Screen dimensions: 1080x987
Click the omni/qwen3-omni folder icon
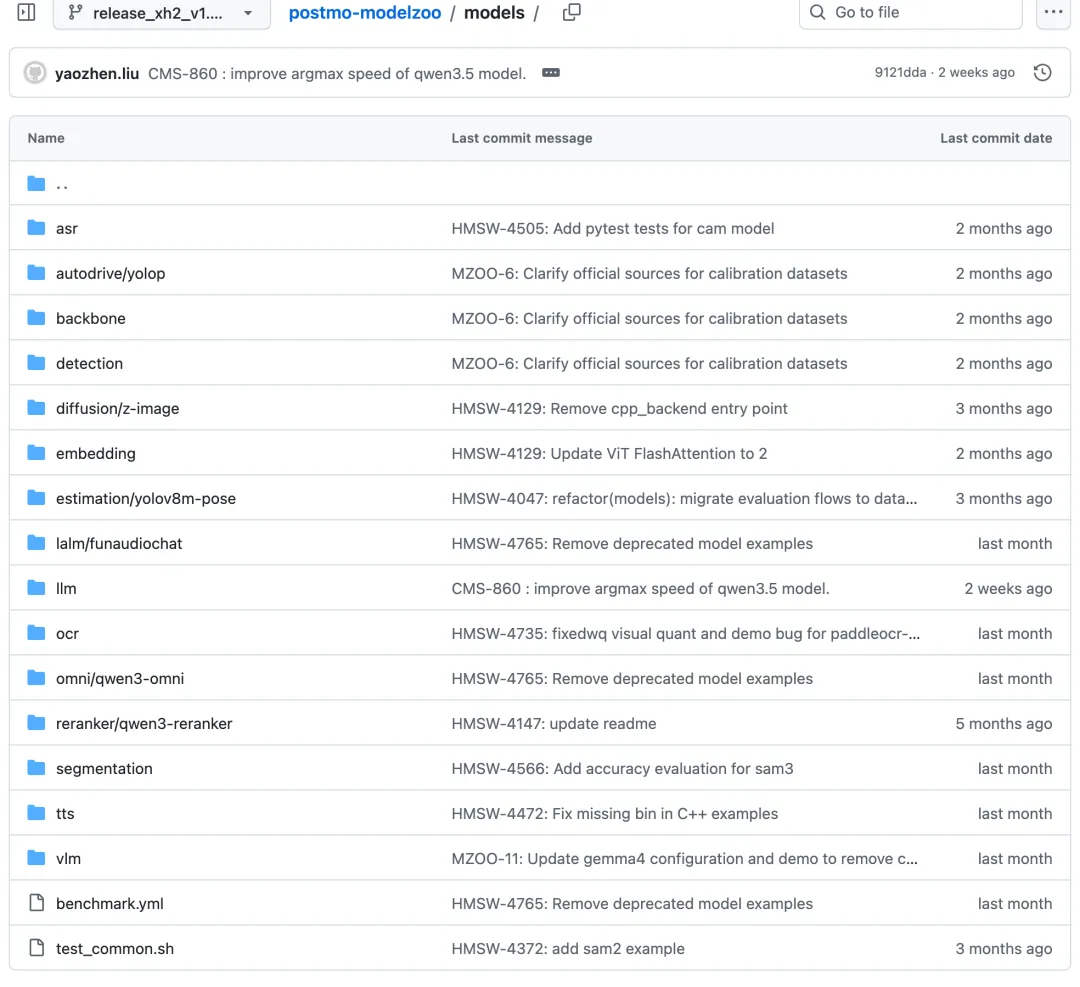coord(36,678)
